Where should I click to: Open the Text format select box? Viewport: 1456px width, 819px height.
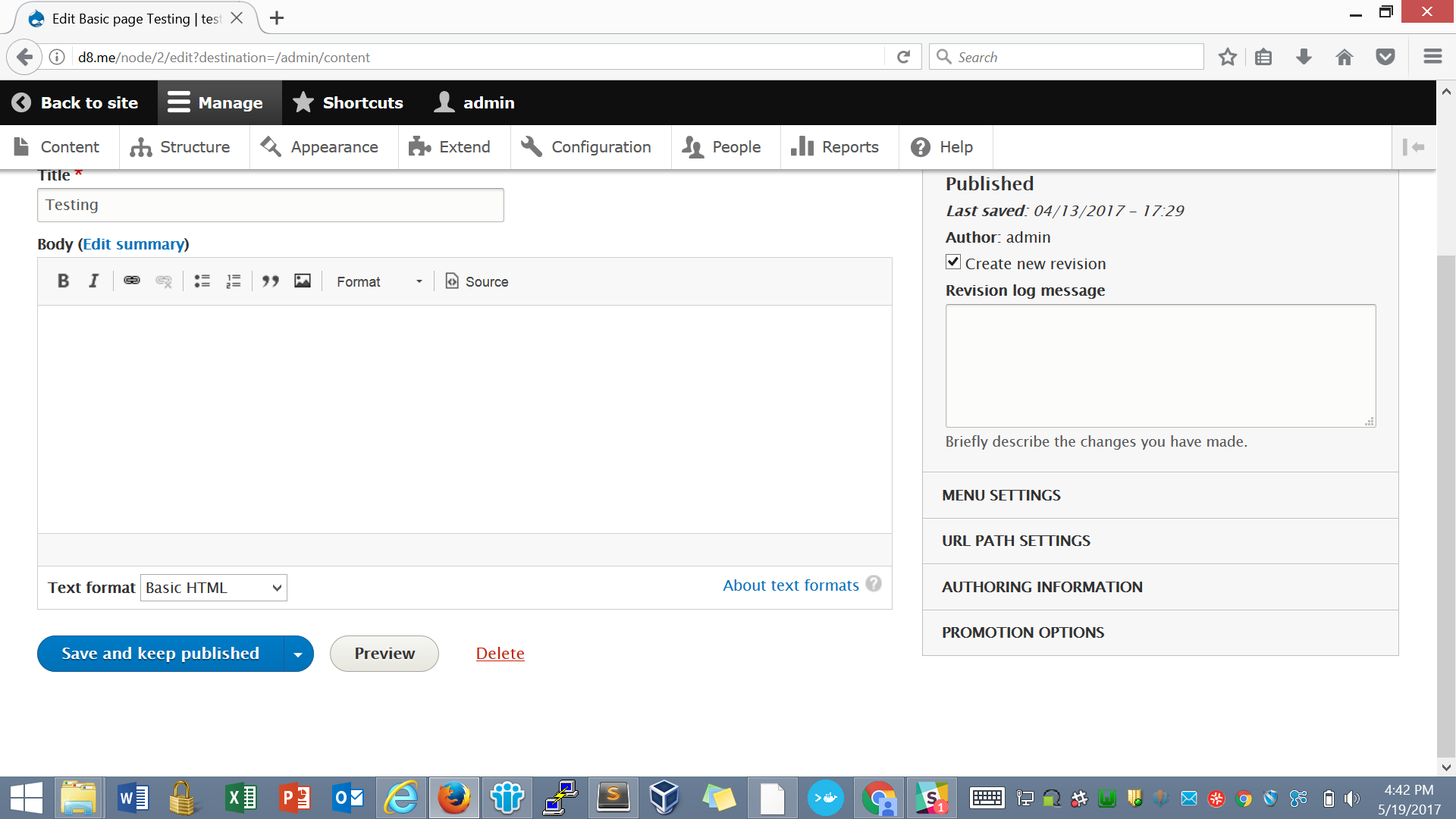tap(214, 588)
